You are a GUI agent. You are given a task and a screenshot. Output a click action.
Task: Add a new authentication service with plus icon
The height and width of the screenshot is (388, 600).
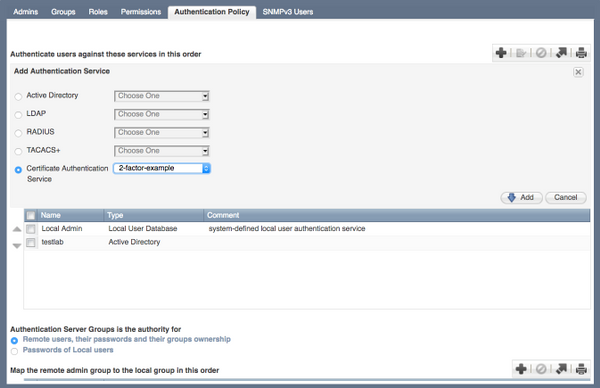coord(501,53)
